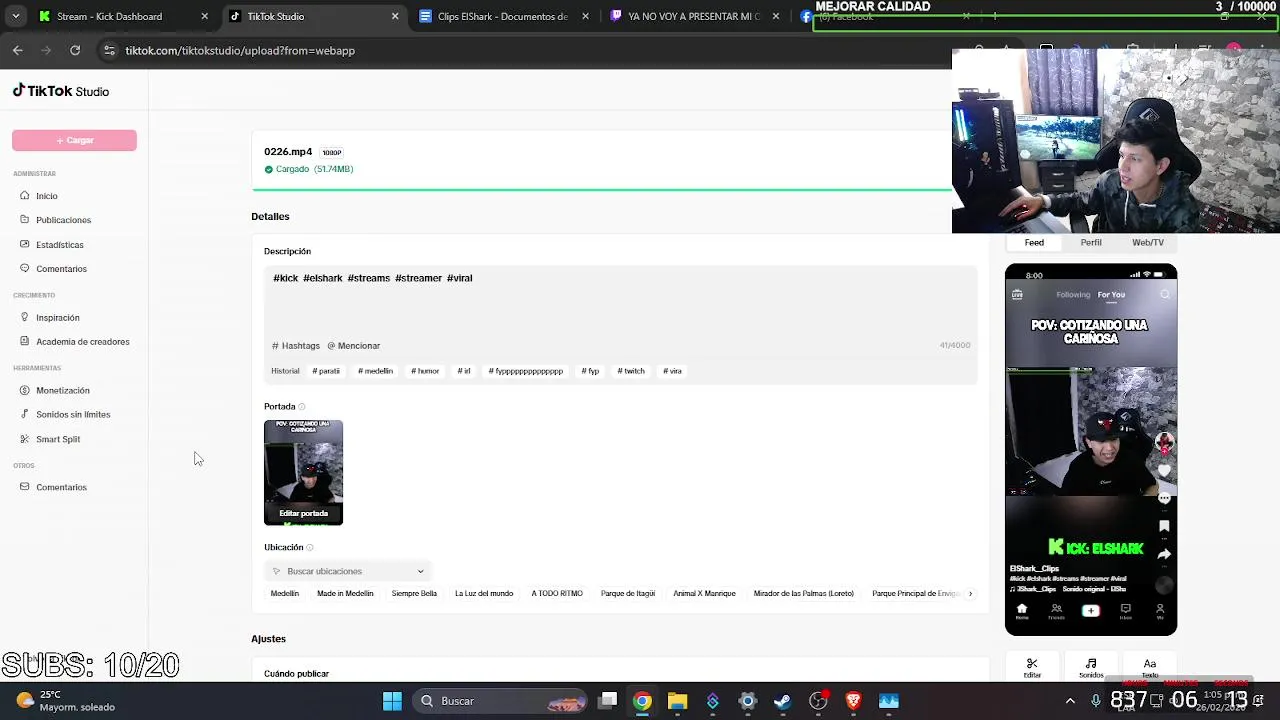Image resolution: width=1280 pixels, height=720 pixels.
Task: Open the Buscar ubicaciones dropdown
Action: 346,571
